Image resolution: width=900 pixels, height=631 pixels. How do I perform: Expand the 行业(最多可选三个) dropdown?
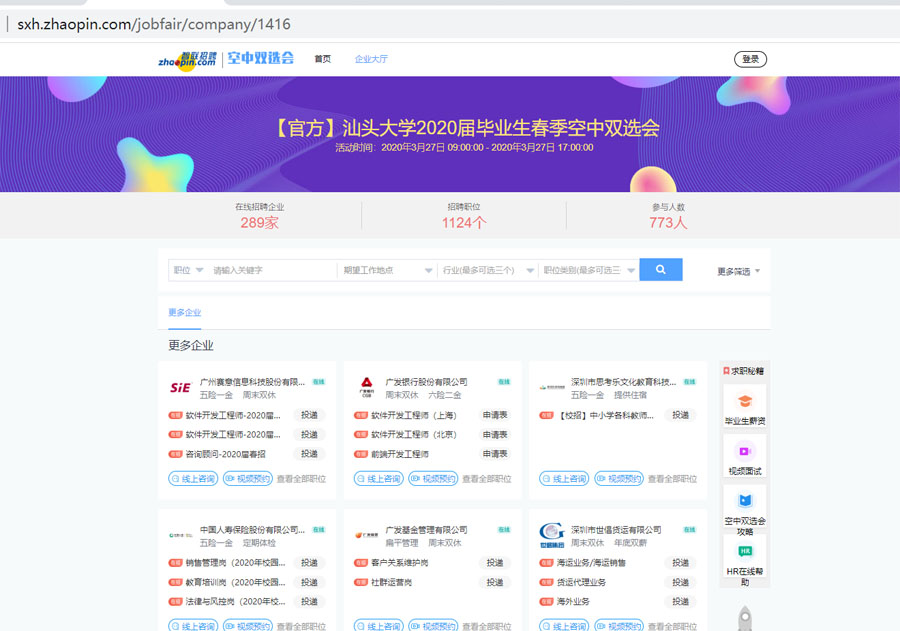(487, 270)
